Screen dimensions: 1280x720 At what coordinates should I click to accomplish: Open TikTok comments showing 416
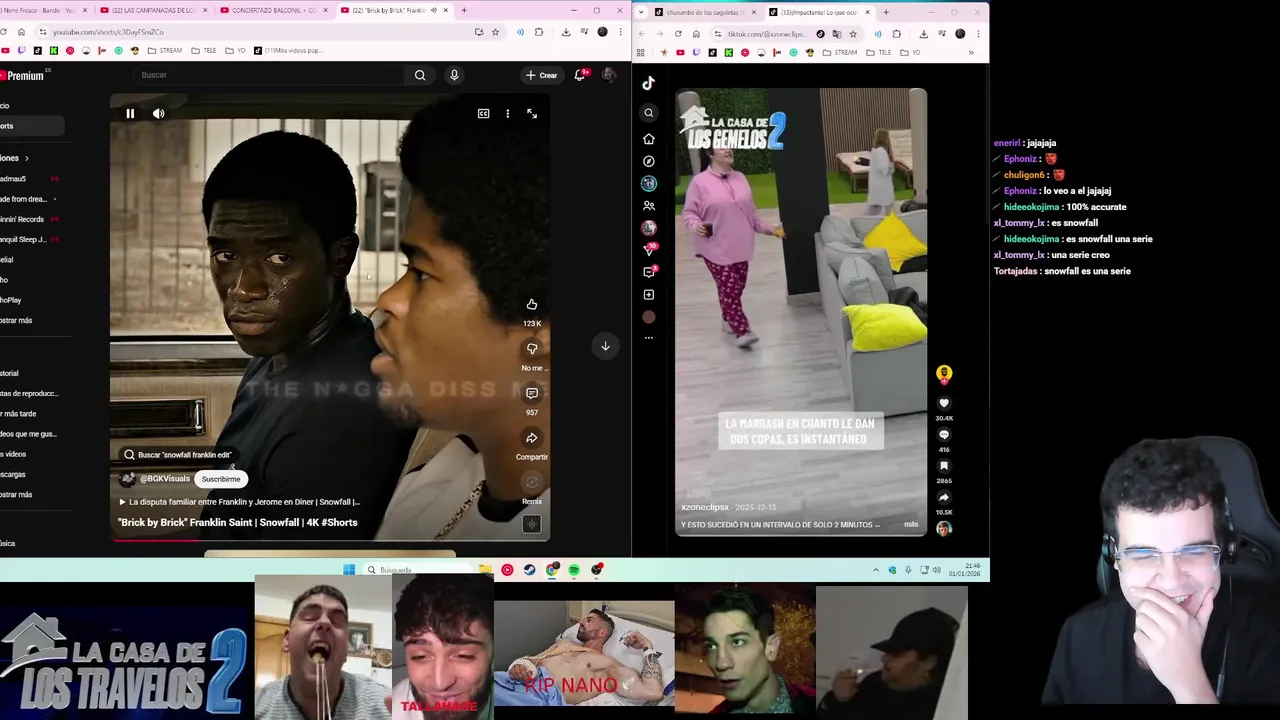[x=944, y=435]
